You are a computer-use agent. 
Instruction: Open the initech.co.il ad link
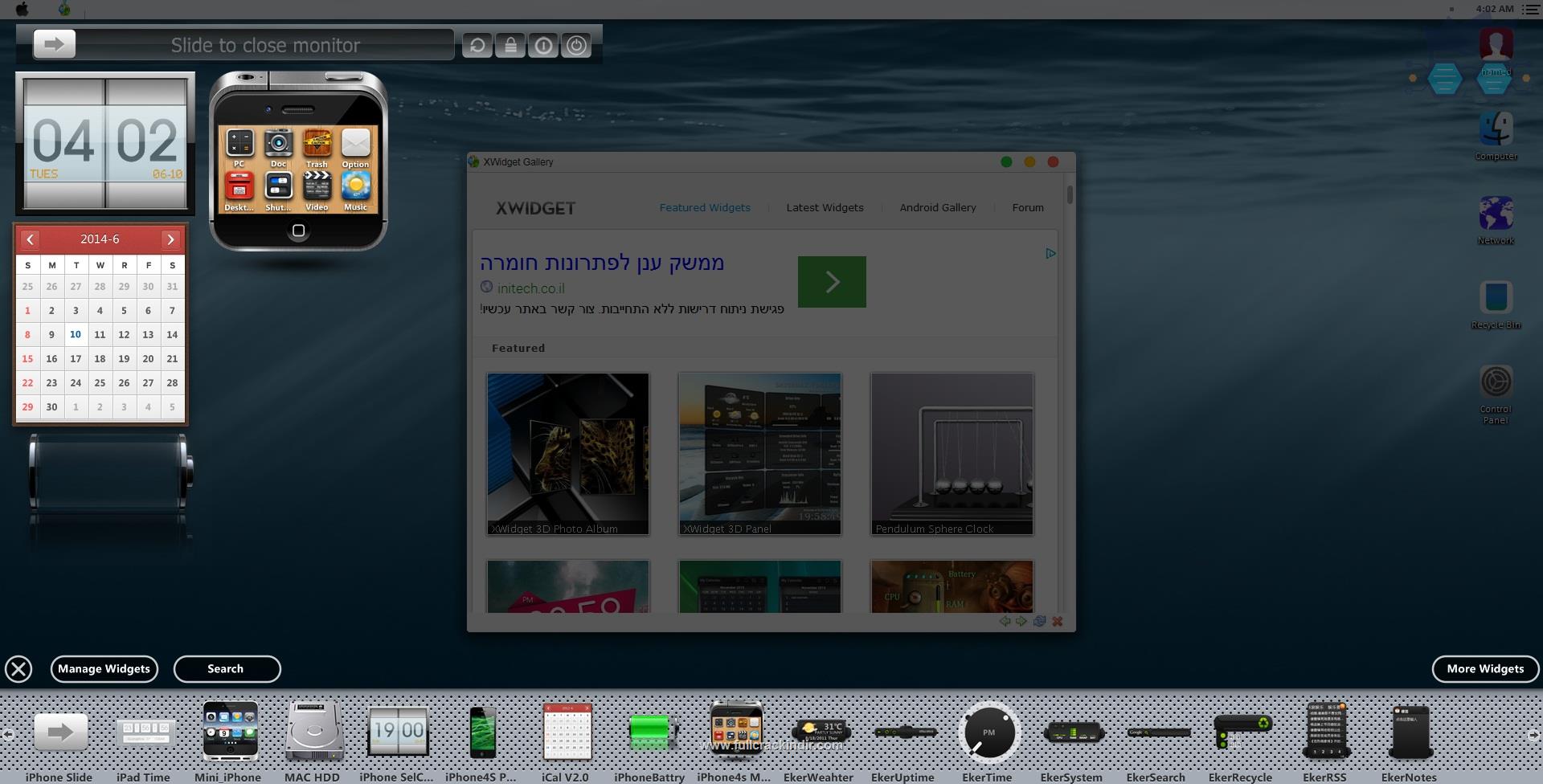coord(530,288)
